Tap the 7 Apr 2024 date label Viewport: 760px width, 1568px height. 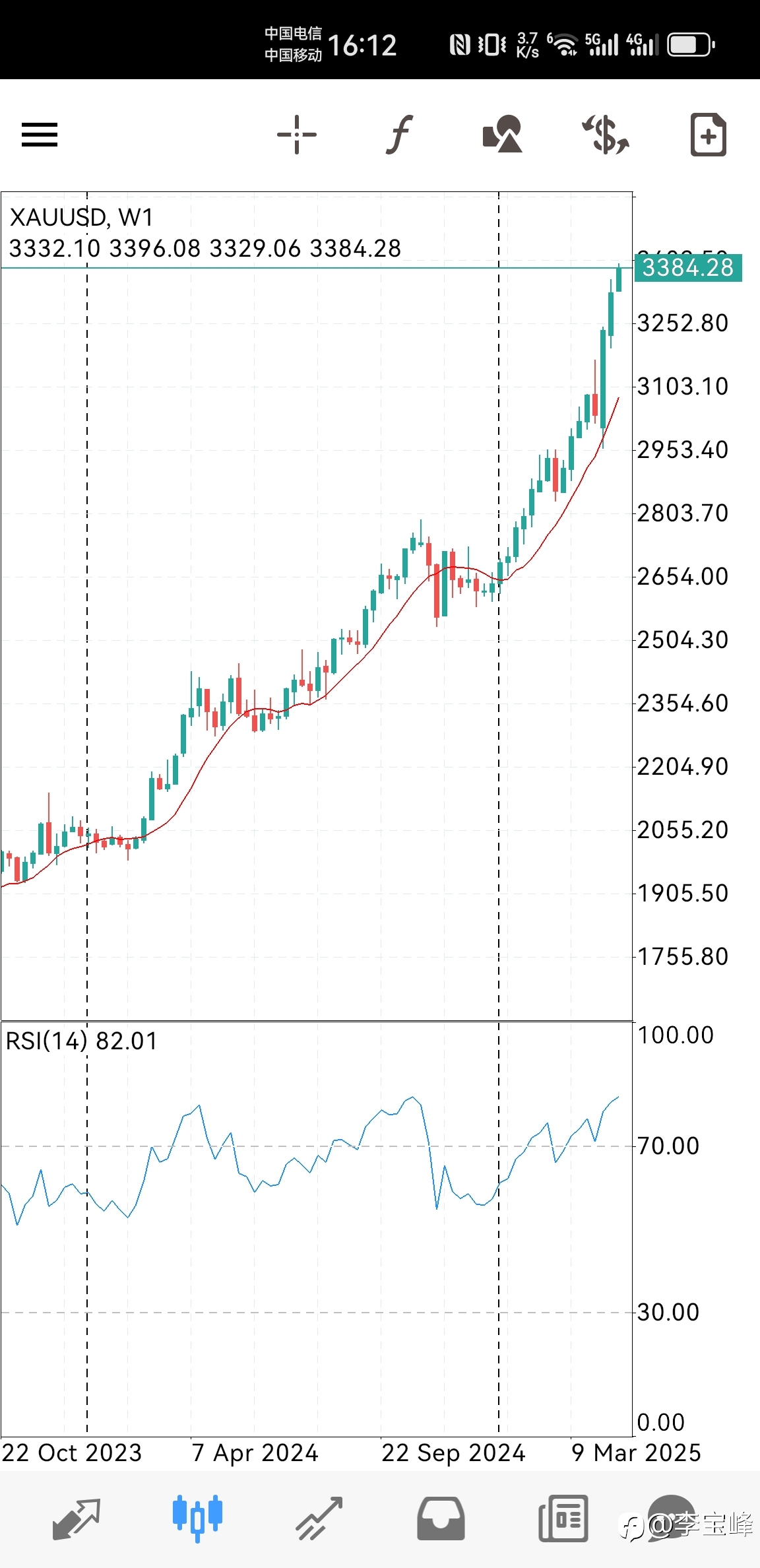point(255,1453)
